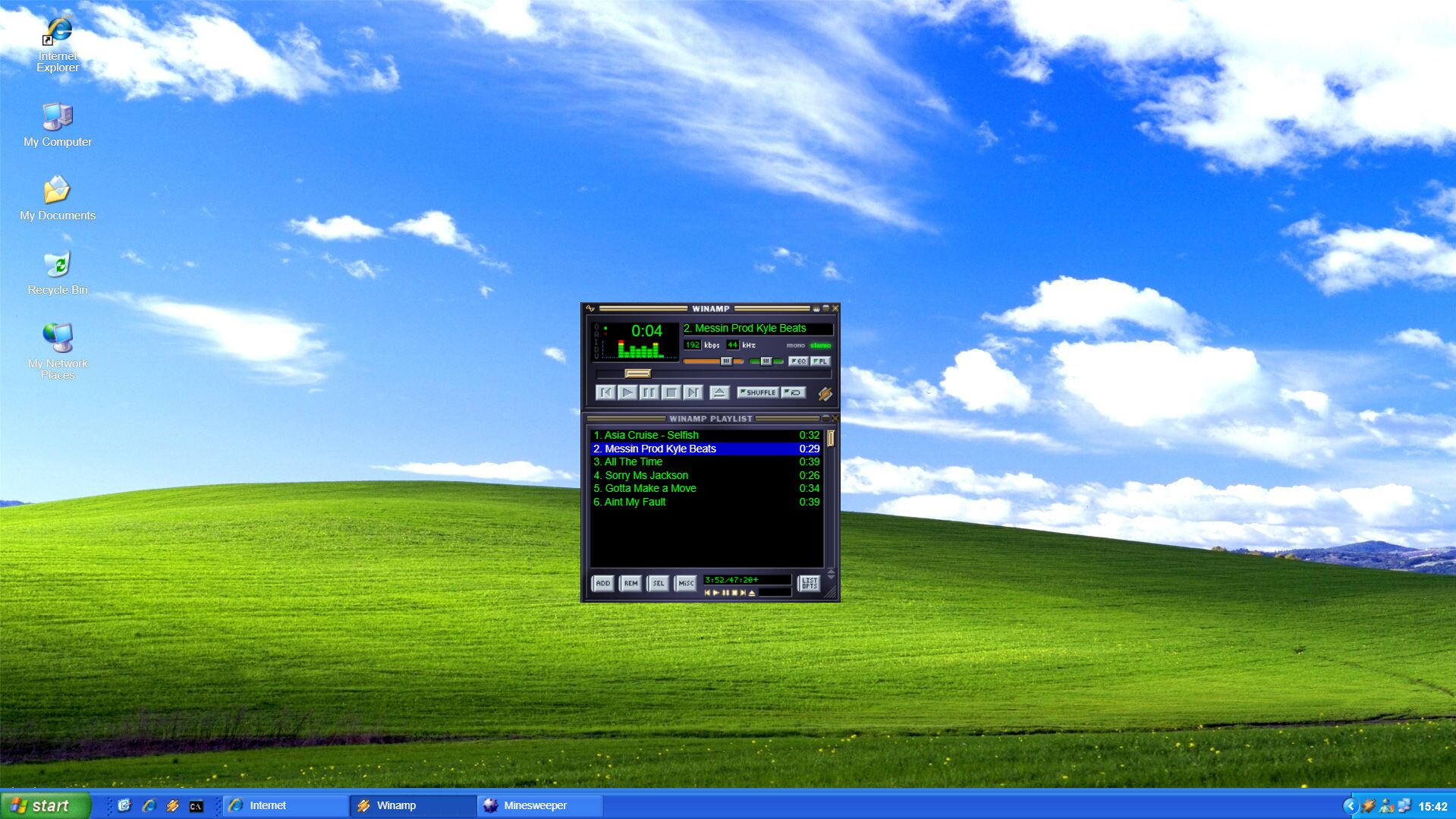Select playlist track All The Time
Screen dimensions: 1456x819
click(706, 461)
